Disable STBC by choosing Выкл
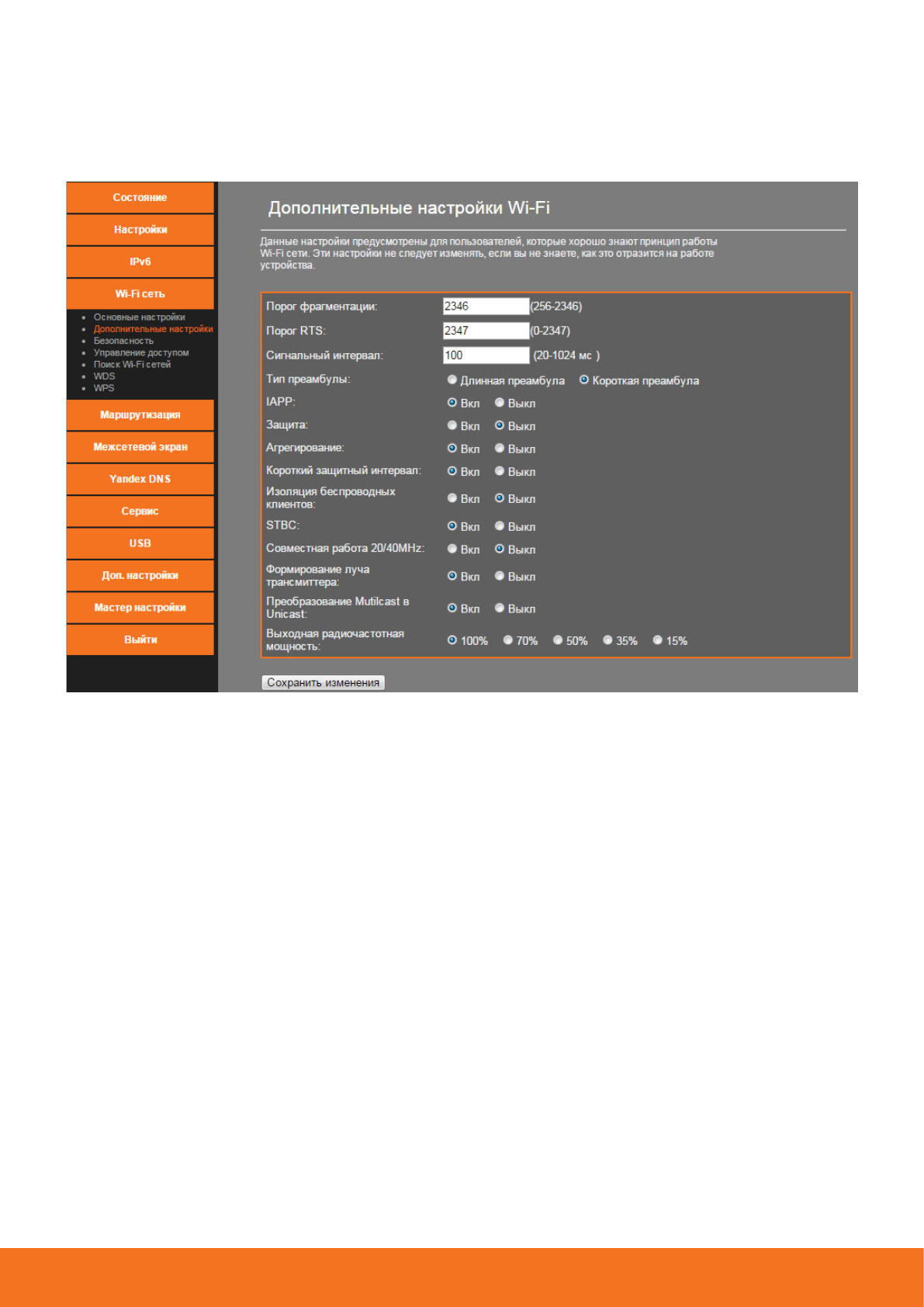The image size is (924, 1307). pyautogui.click(x=500, y=526)
